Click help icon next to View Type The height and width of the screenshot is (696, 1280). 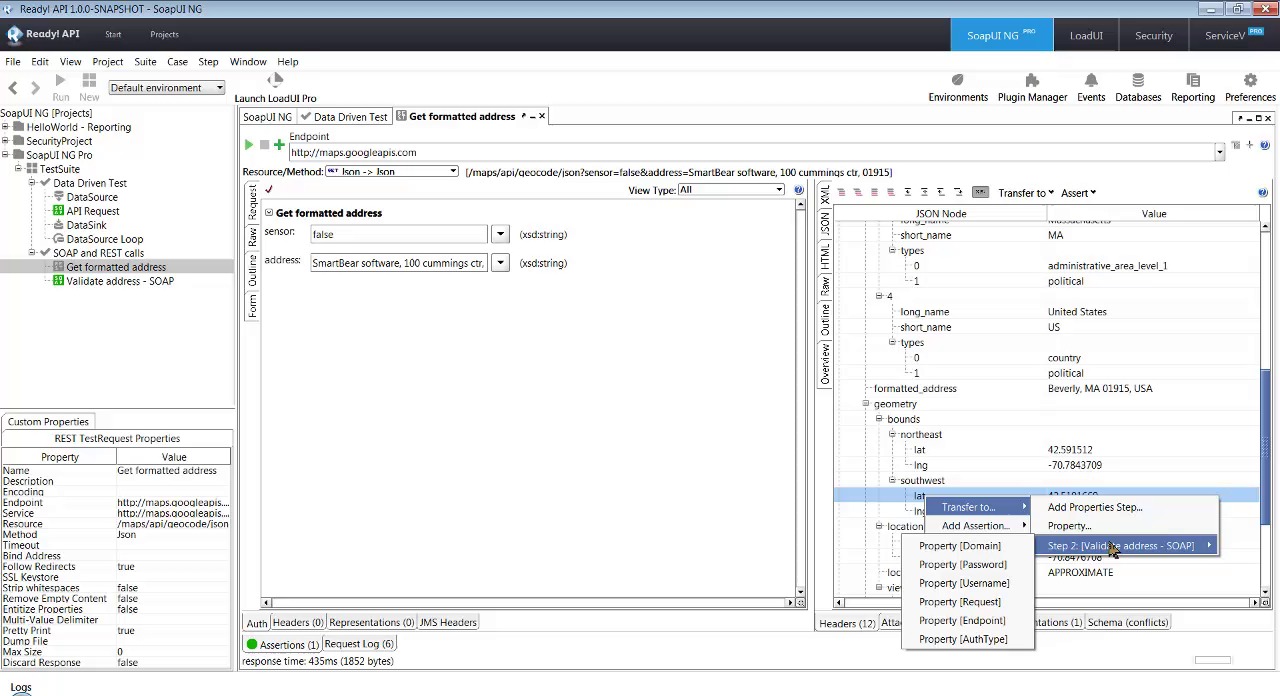(798, 190)
